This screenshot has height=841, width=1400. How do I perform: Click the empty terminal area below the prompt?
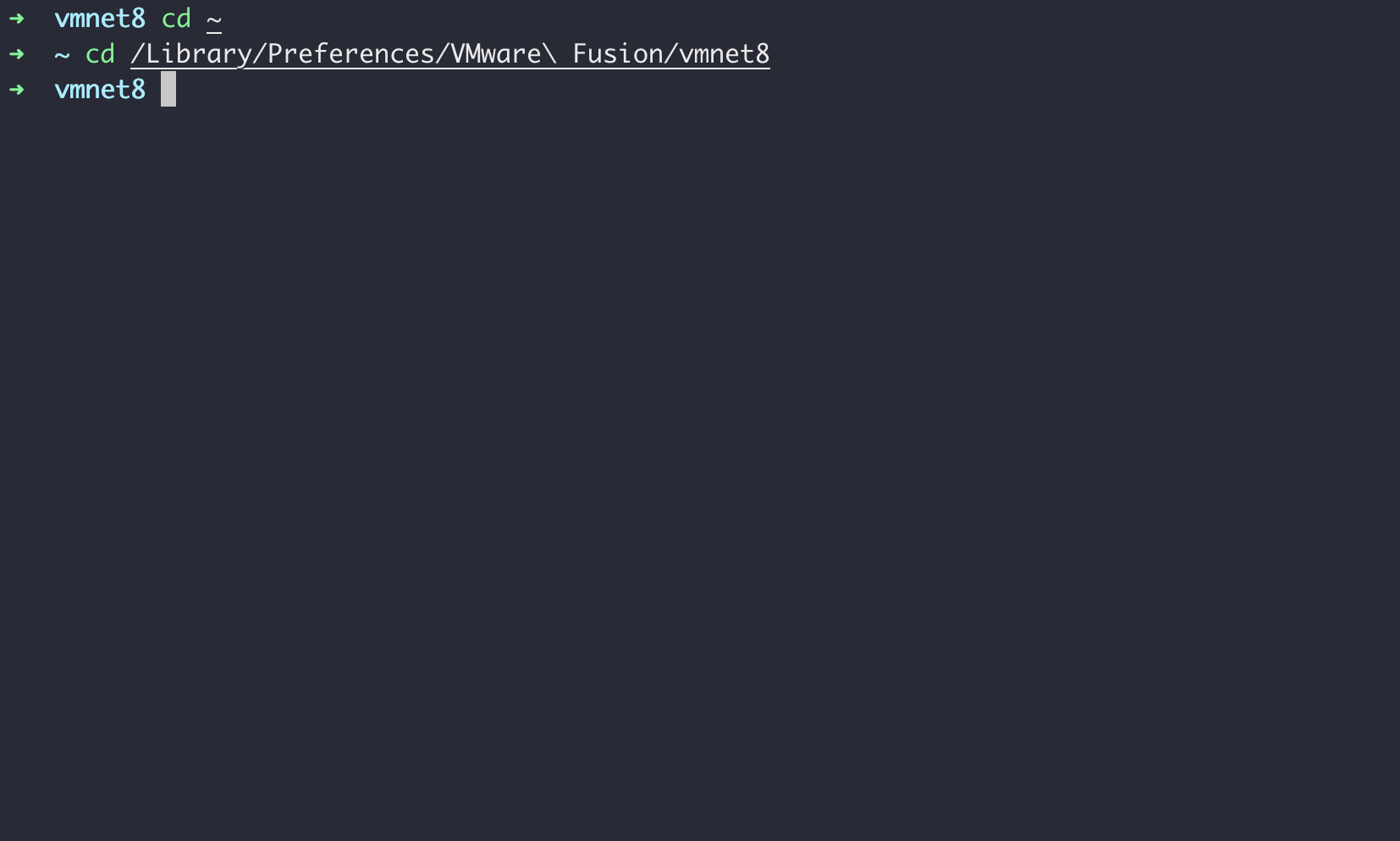tap(700, 474)
